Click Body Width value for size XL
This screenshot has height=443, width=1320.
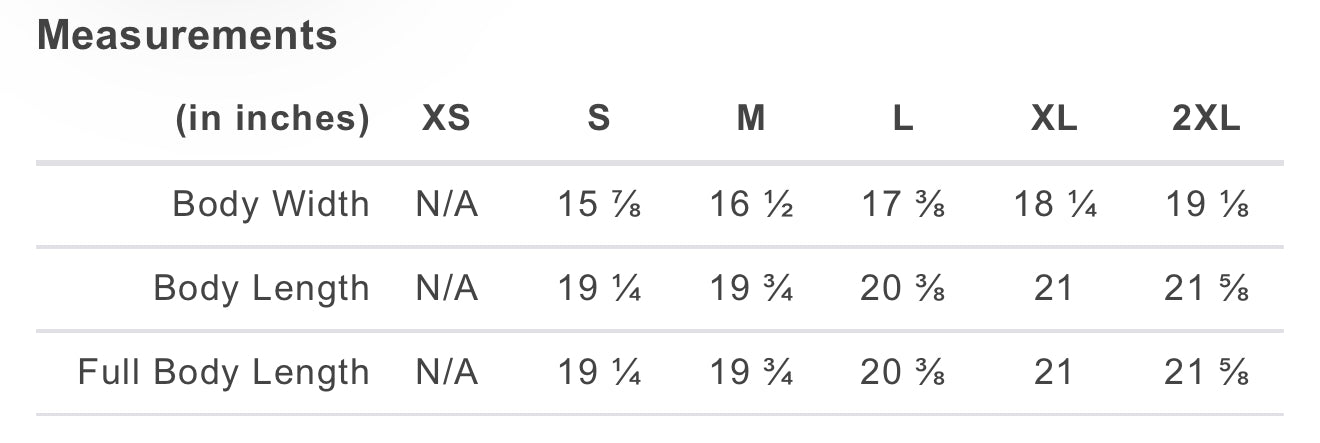click(x=1054, y=204)
